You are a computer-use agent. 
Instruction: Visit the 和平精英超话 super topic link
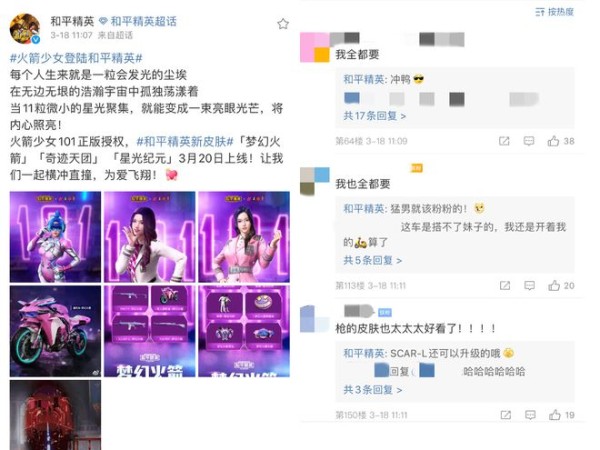coord(138,21)
